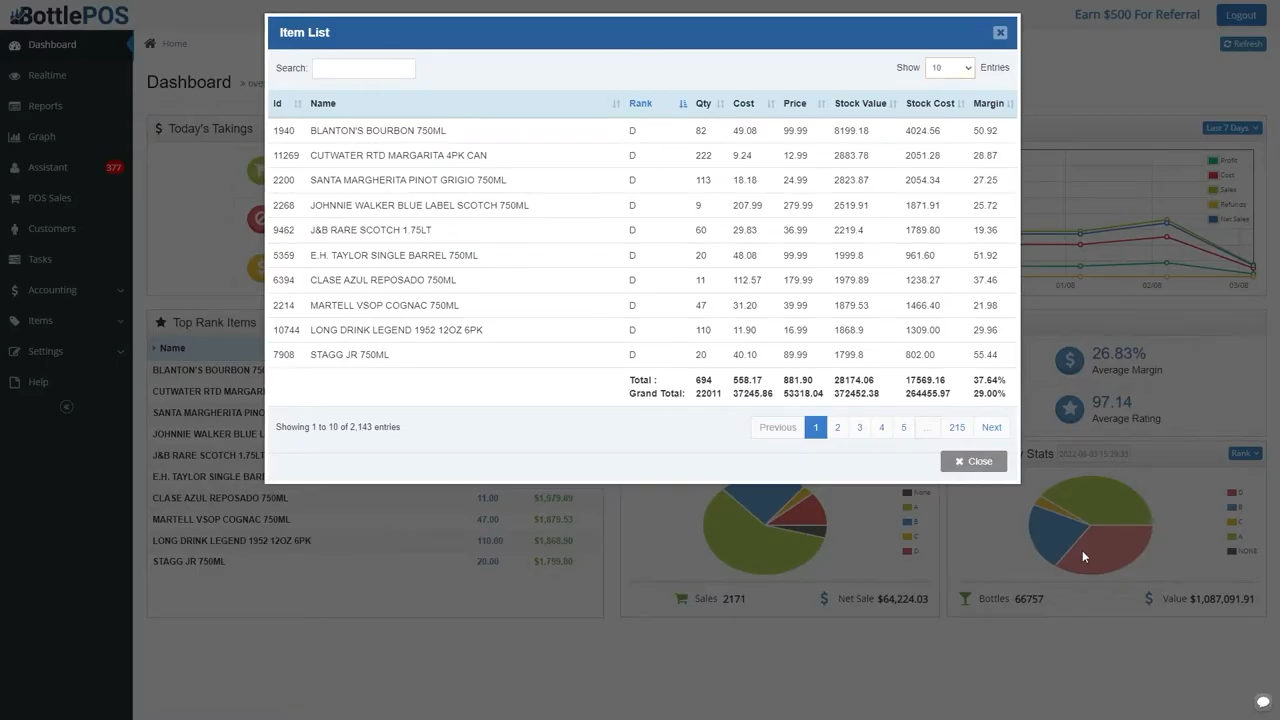This screenshot has width=1280, height=720.
Task: Sort table by Rank column
Action: coord(657,104)
